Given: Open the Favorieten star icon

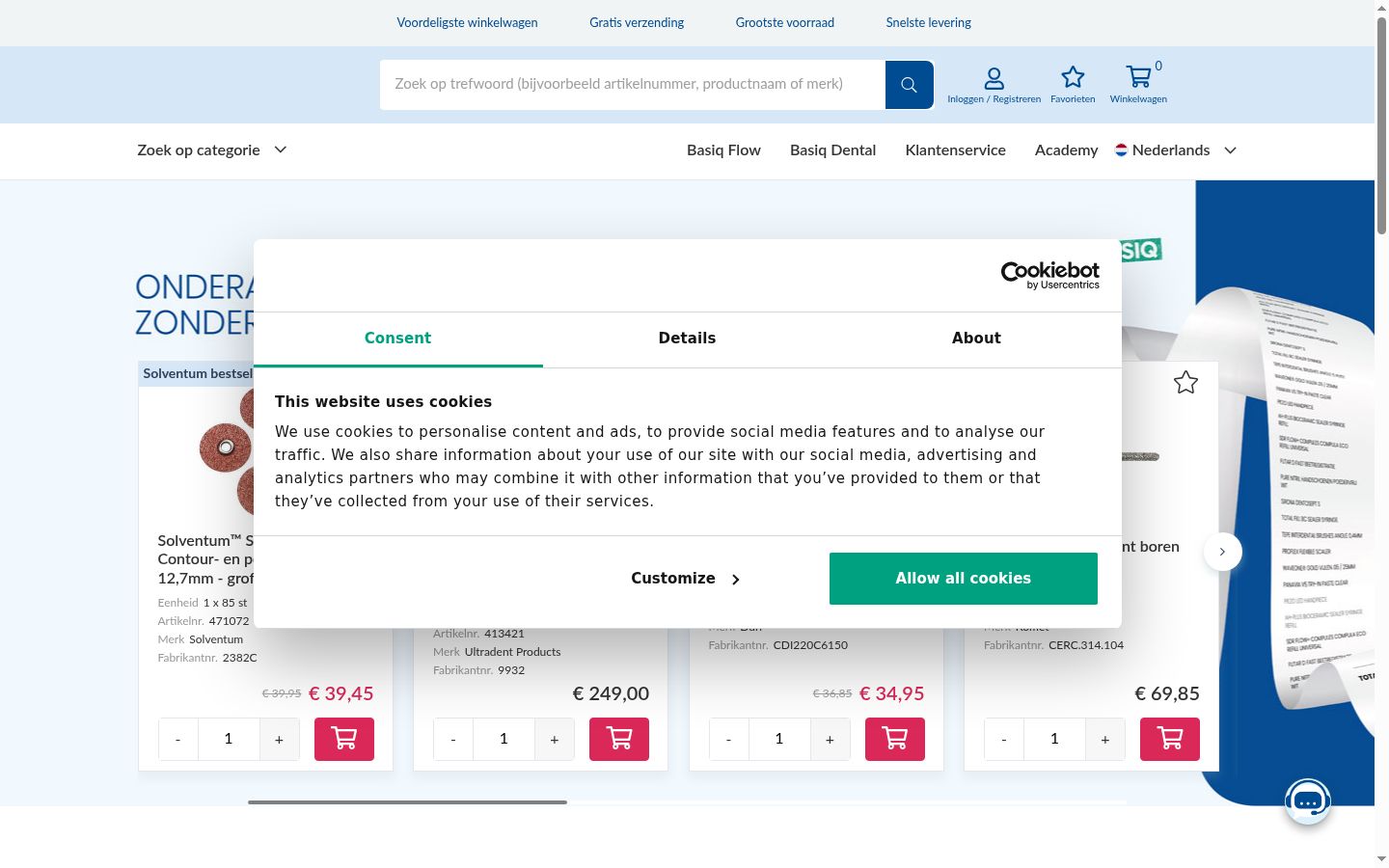Looking at the screenshot, I should click(x=1073, y=85).
